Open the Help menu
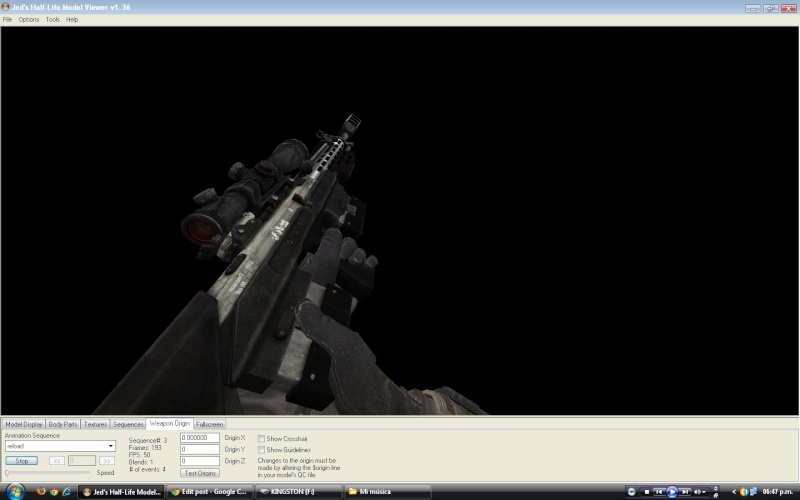The image size is (800, 500). point(72,19)
